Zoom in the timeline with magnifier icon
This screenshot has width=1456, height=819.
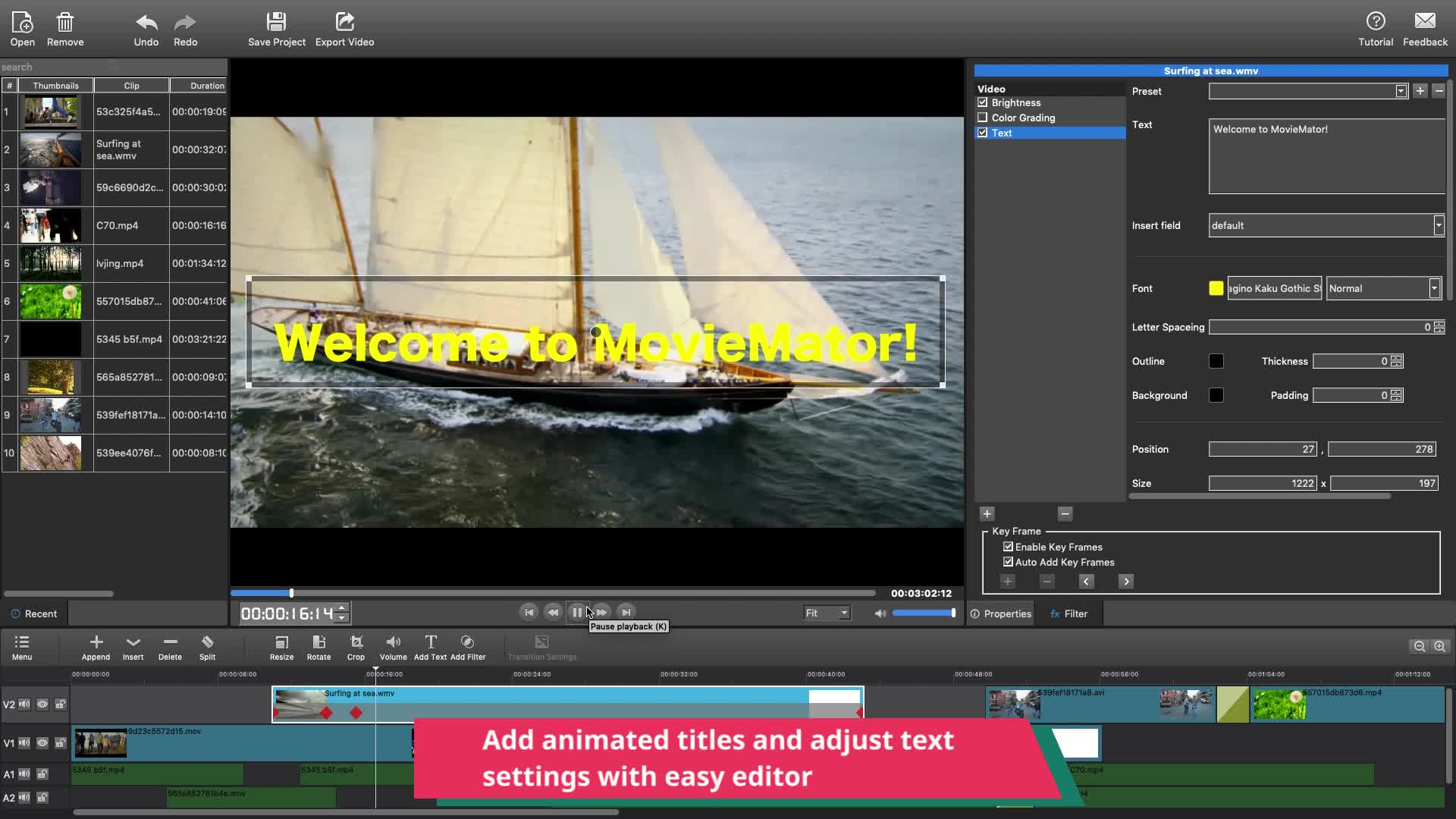click(x=1439, y=646)
